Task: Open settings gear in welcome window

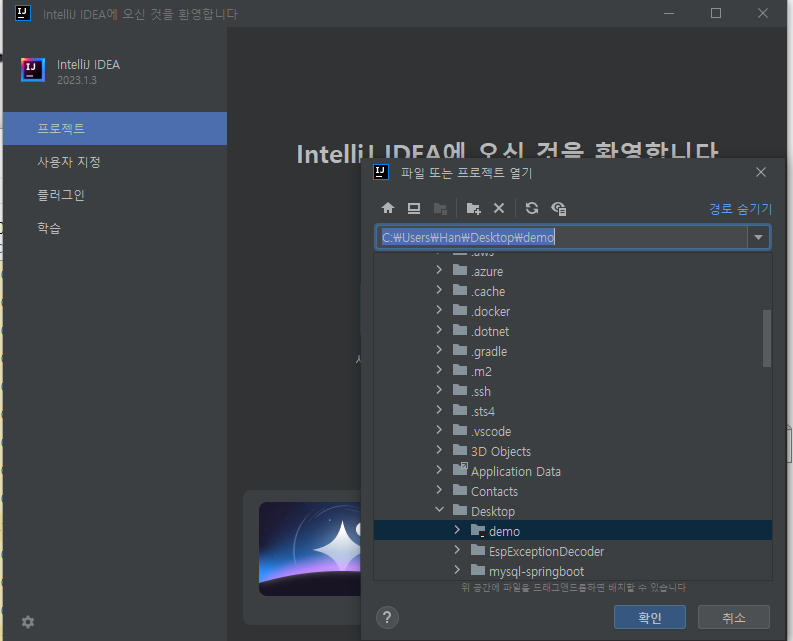Action: pos(28,622)
